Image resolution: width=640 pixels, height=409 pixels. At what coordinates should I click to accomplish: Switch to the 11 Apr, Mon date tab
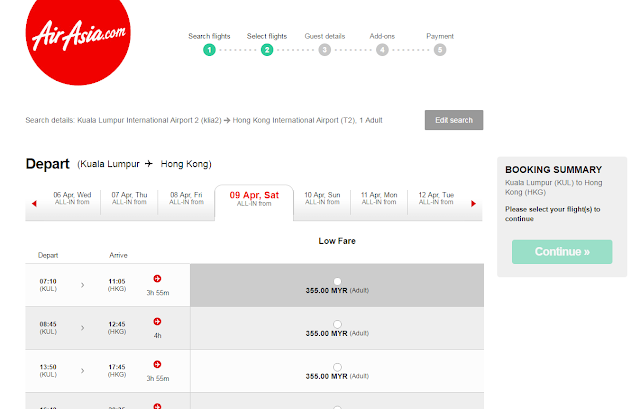click(x=379, y=198)
